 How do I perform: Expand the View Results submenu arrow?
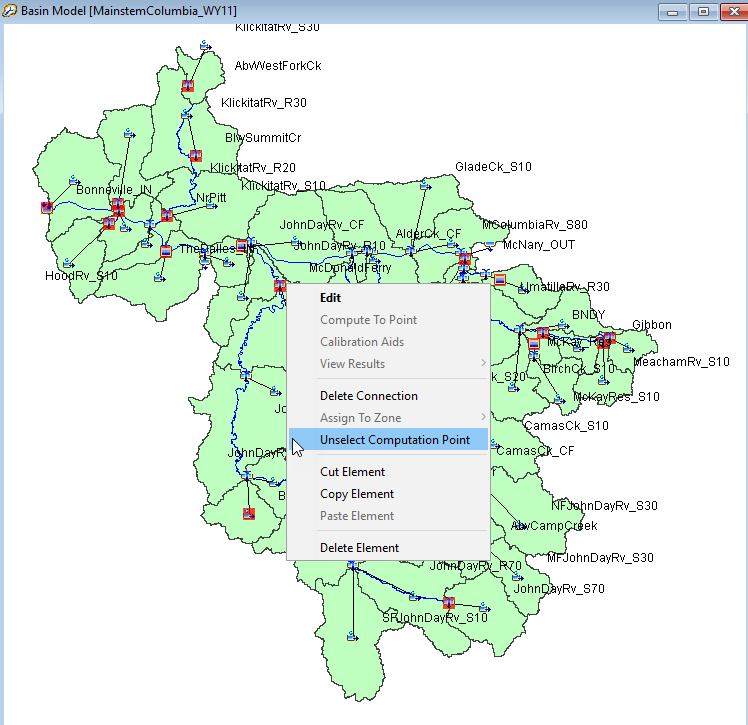click(483, 363)
